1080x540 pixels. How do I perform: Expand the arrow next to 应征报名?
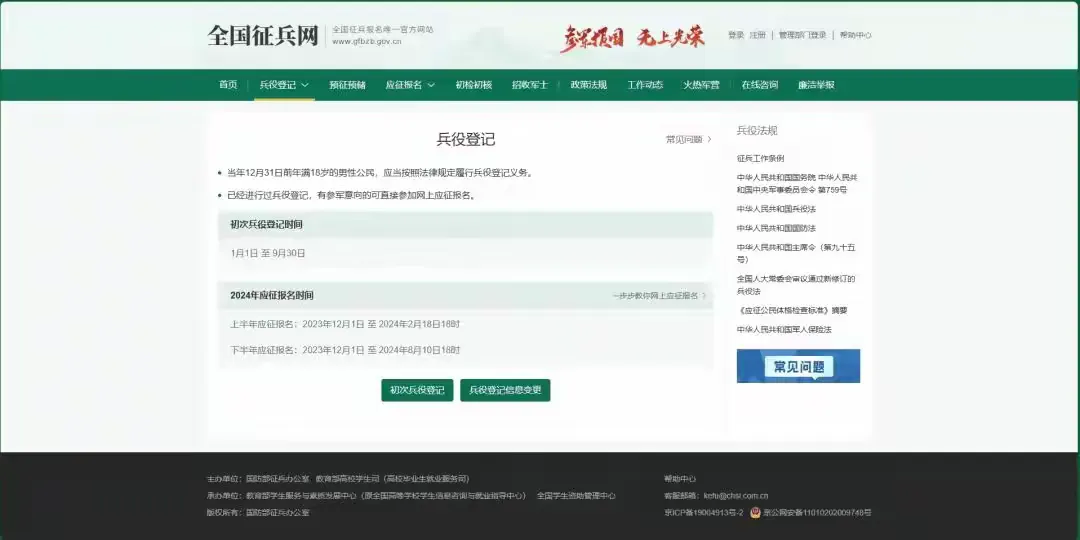[x=431, y=85]
